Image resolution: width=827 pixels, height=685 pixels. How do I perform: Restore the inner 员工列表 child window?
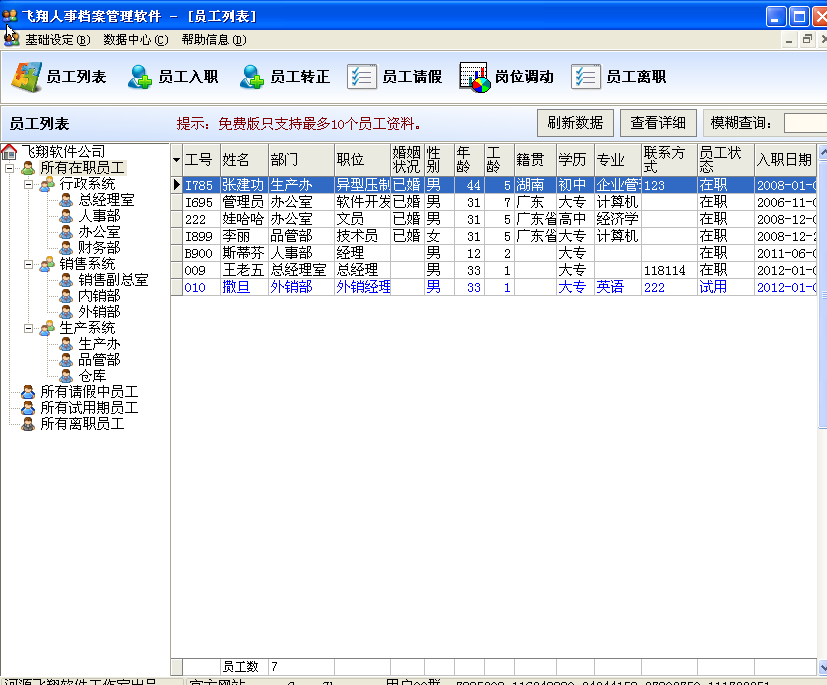tap(807, 40)
